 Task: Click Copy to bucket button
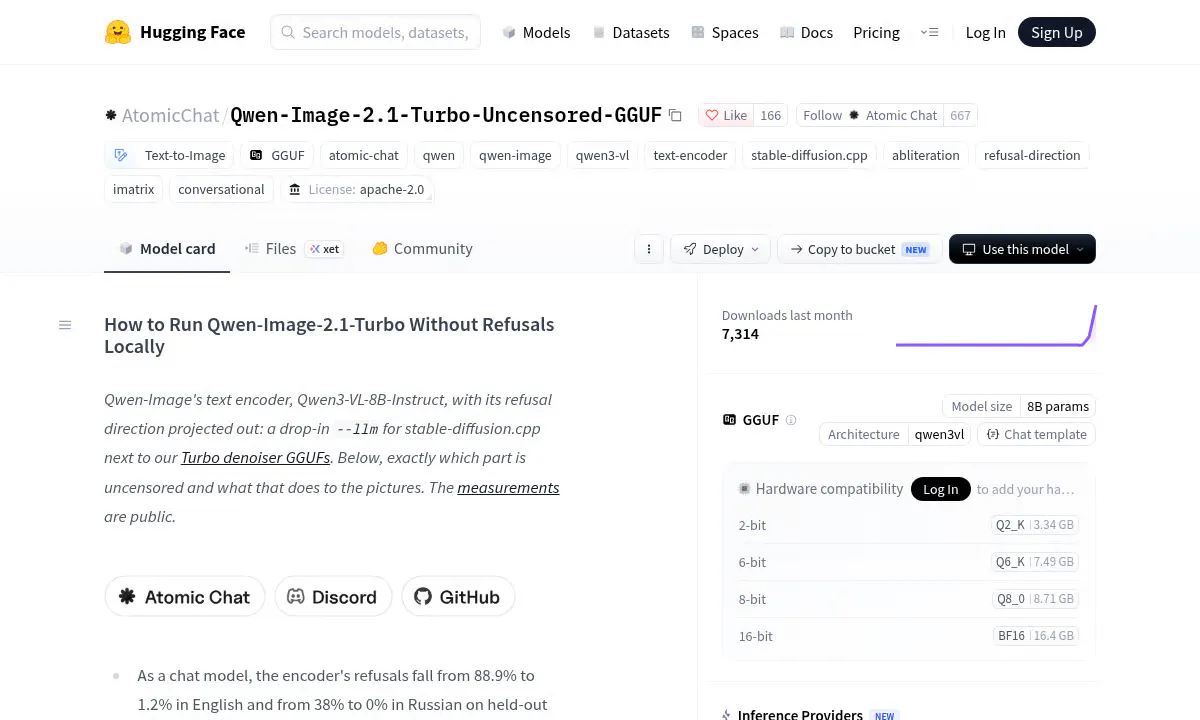pos(860,249)
